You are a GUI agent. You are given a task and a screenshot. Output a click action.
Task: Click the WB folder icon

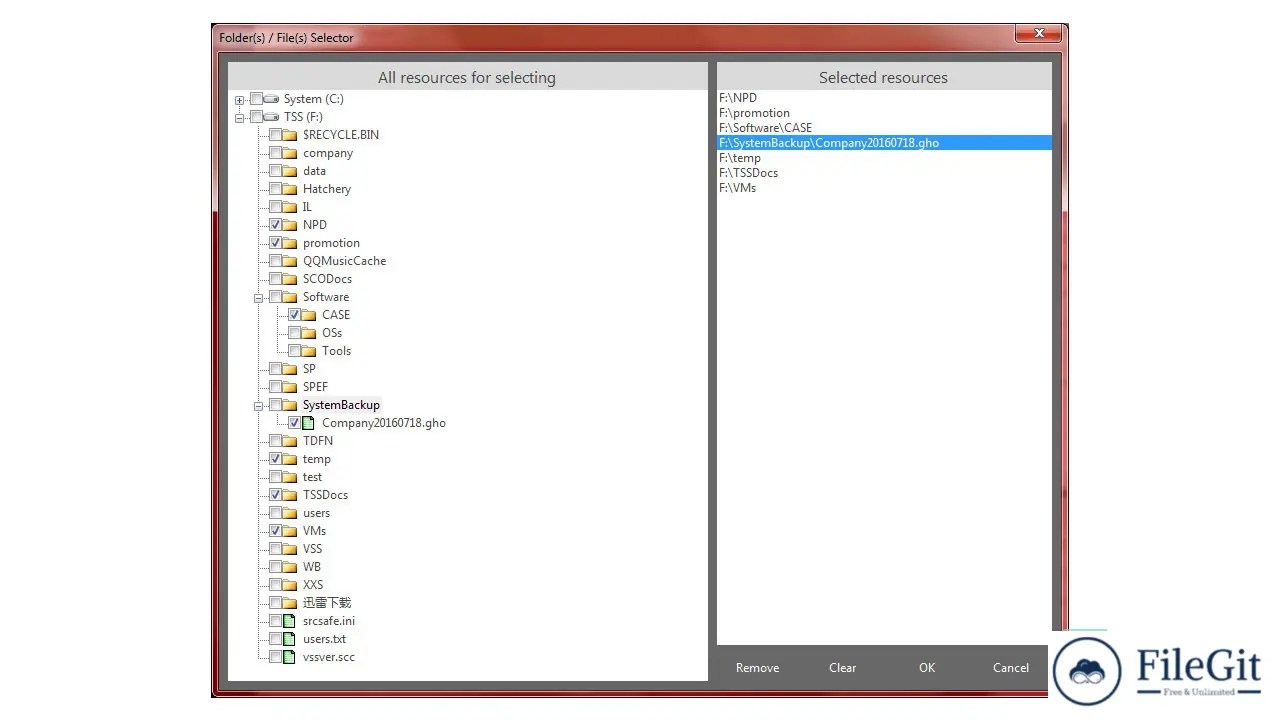click(290, 567)
